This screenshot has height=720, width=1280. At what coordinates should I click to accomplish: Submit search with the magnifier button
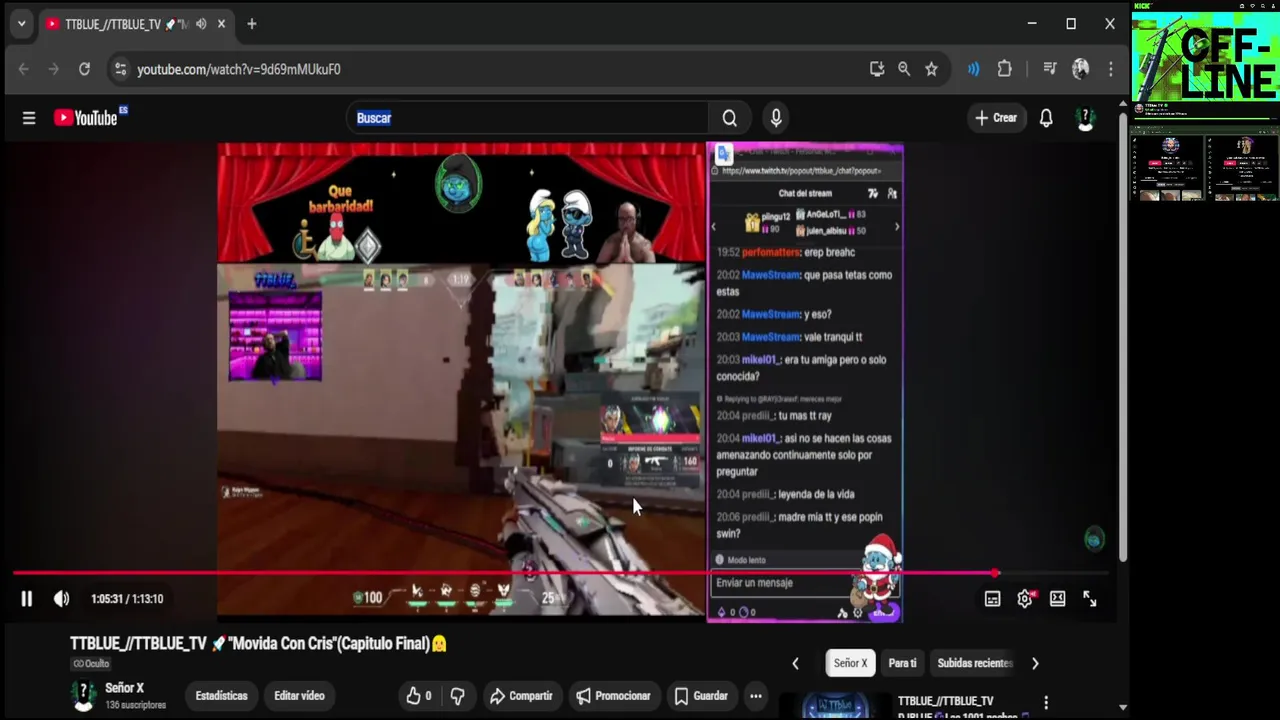coord(730,118)
